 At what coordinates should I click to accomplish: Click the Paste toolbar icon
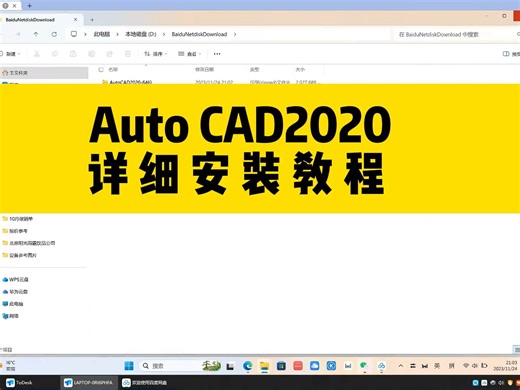[x=73, y=54]
